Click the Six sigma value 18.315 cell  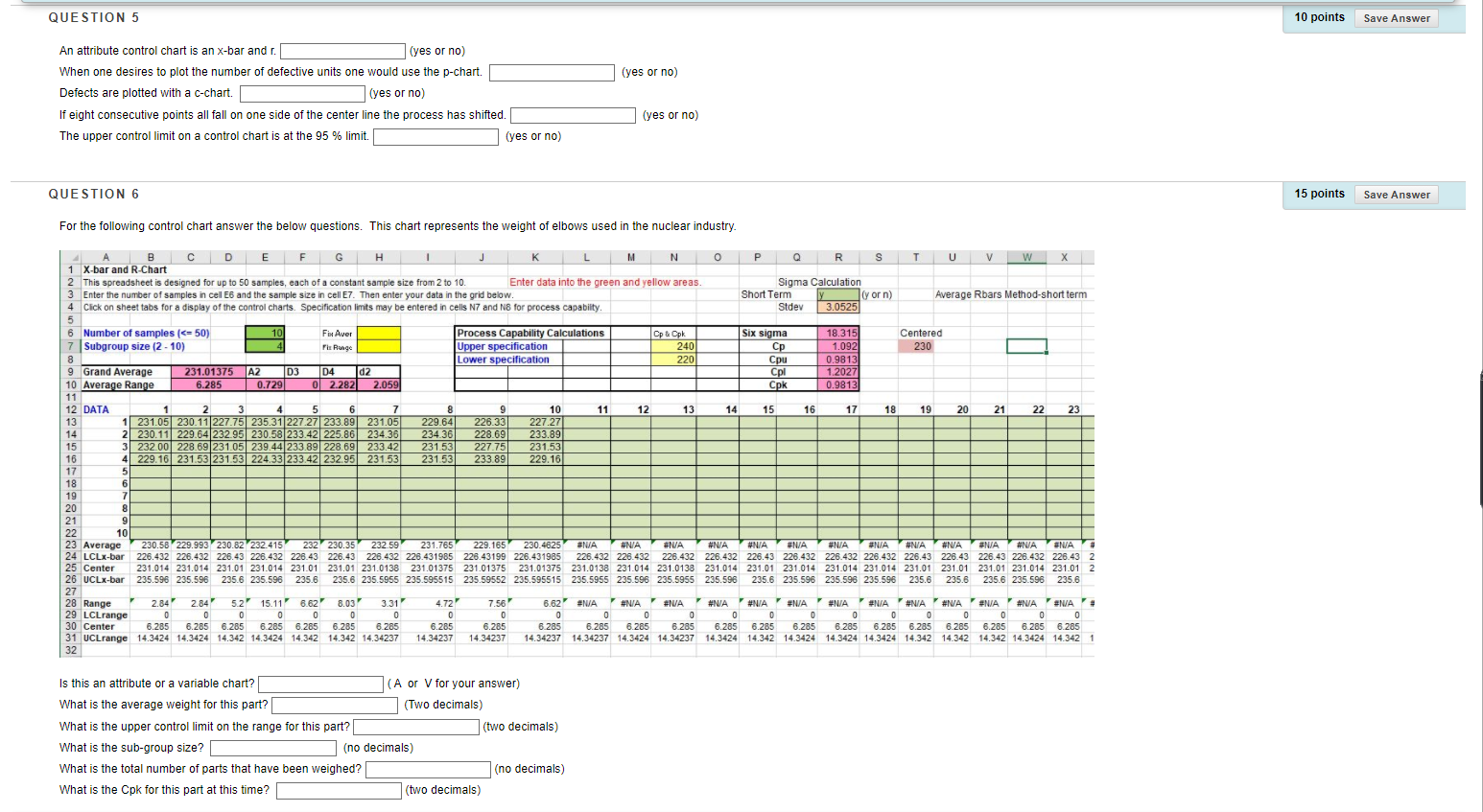tap(840, 333)
